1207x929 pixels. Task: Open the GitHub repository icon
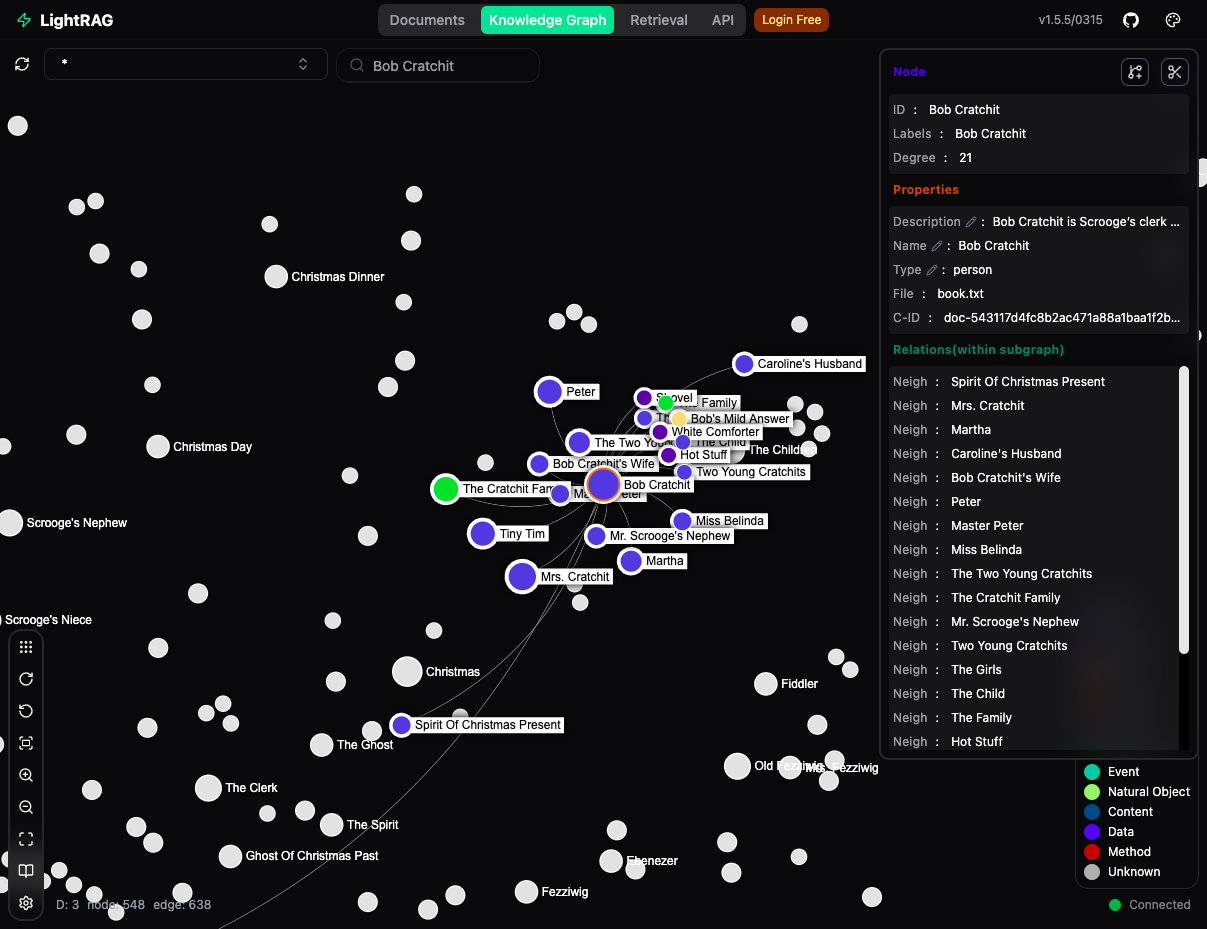tap(1131, 20)
